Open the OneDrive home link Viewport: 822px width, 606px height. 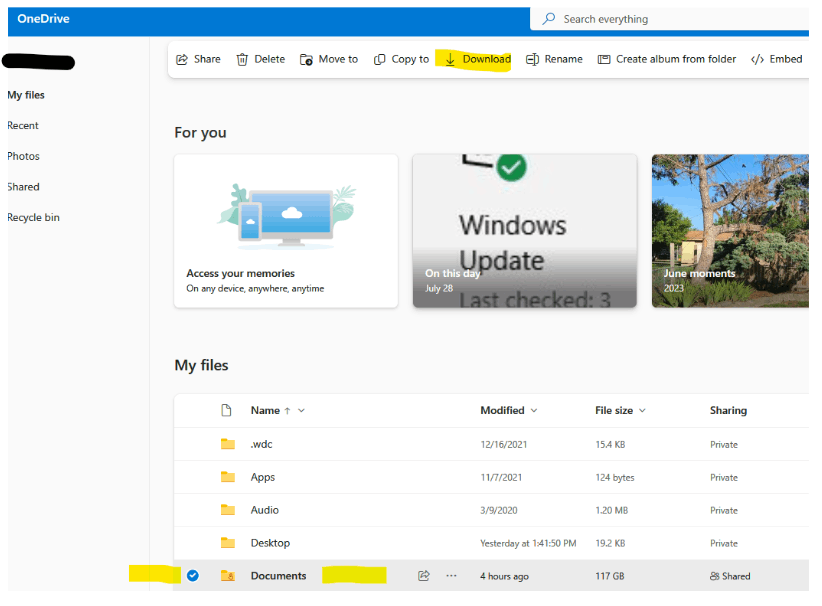44,18
